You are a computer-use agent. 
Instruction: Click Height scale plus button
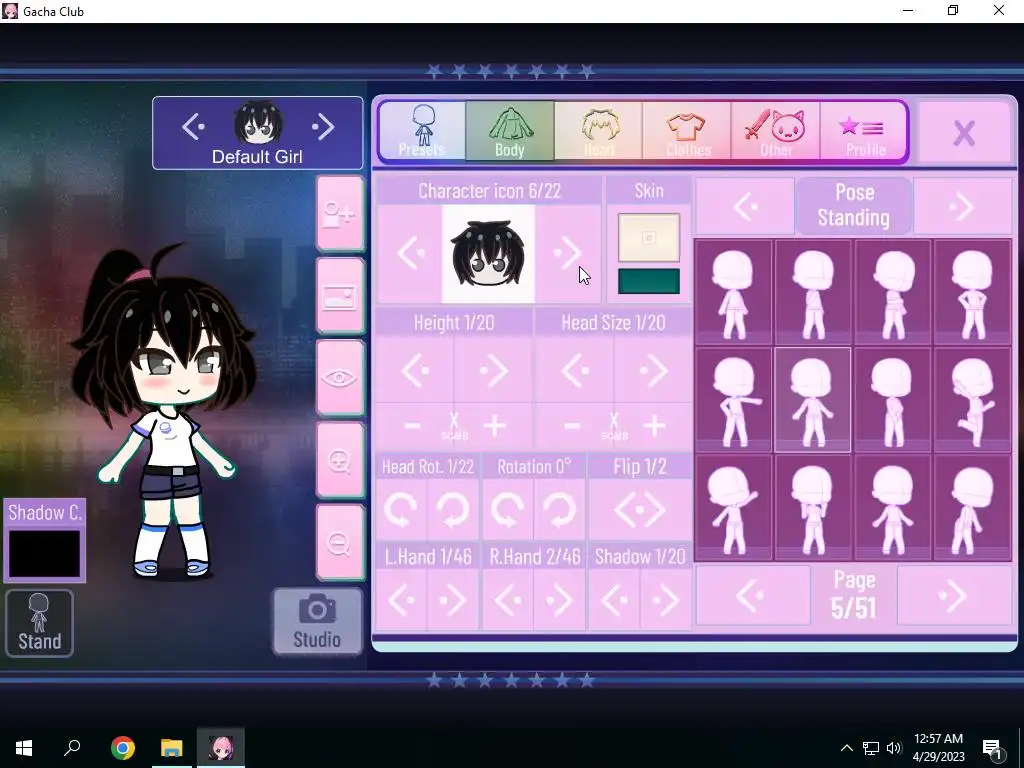click(x=495, y=426)
